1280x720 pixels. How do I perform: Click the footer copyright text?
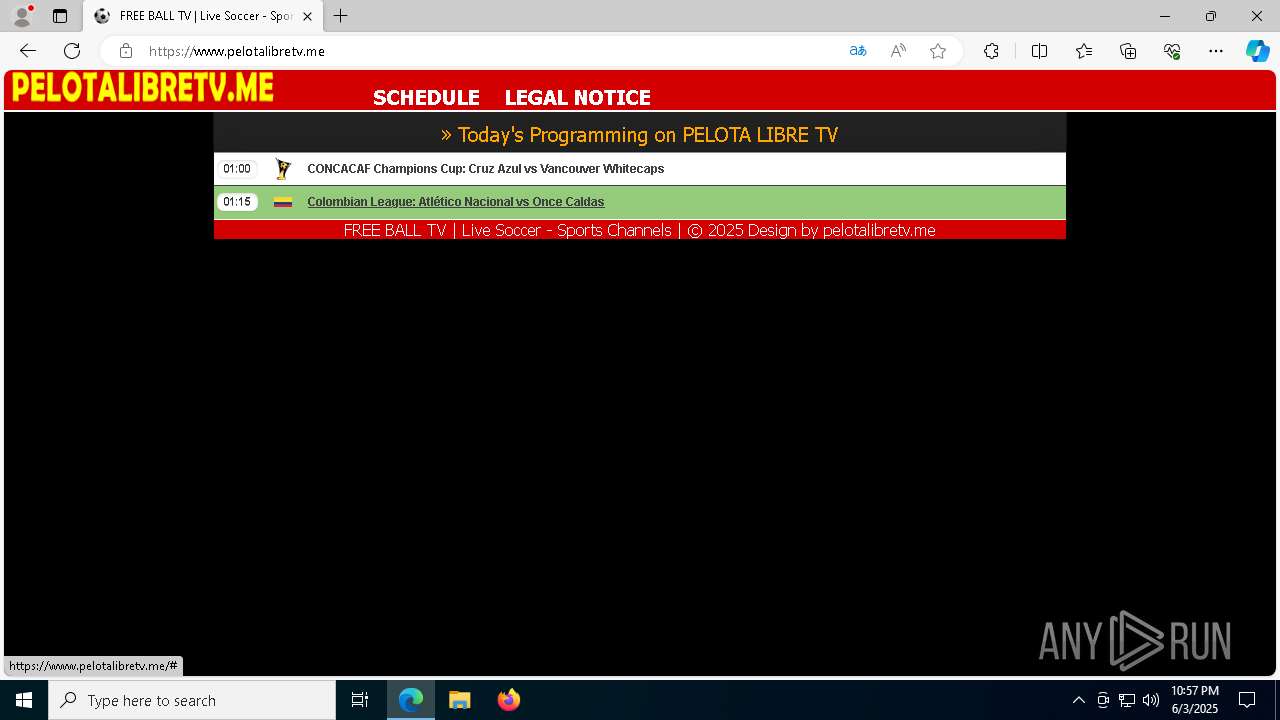[639, 230]
